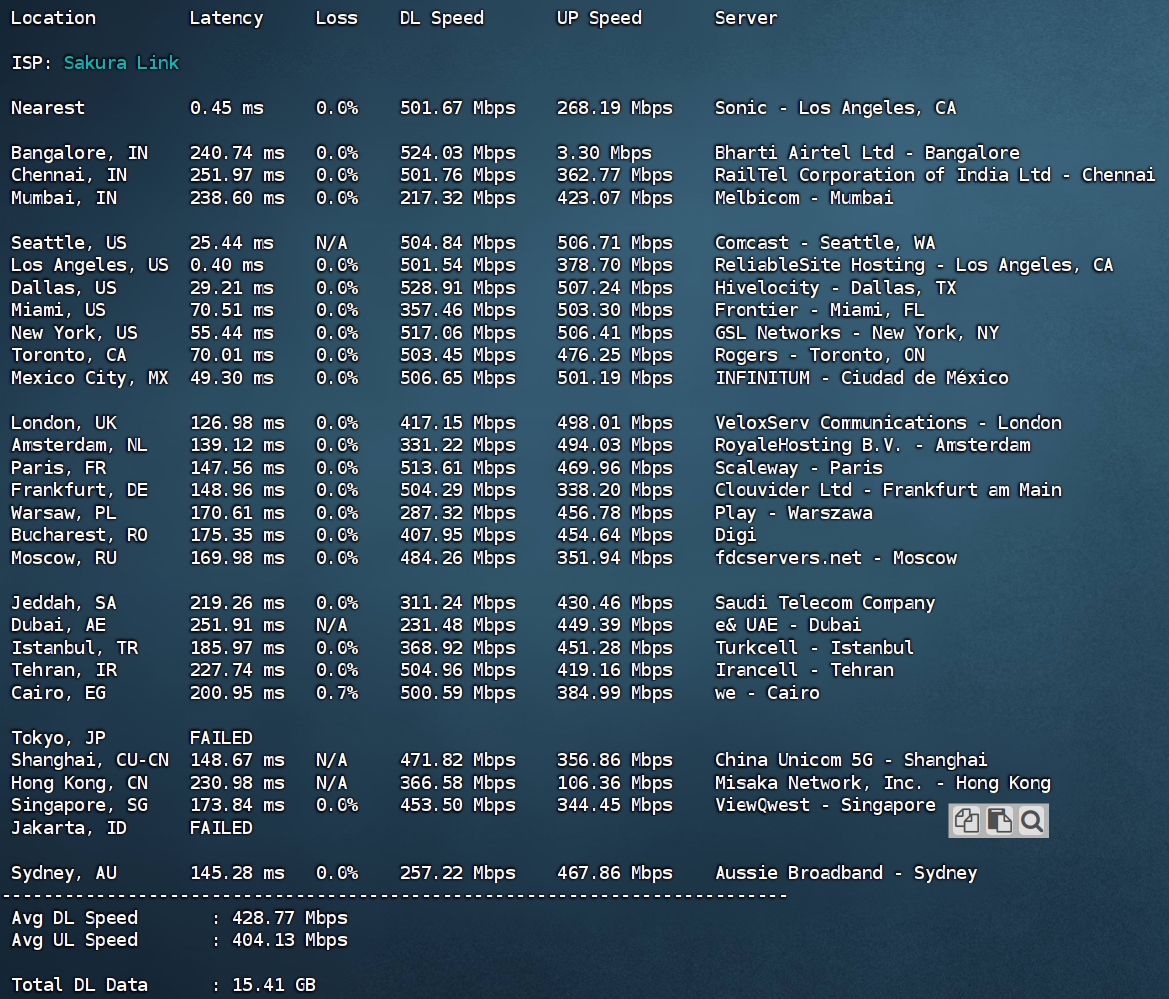Click 'Rogers - Toronto, ON' server
Viewport: 1169px width, 999px height.
(819, 355)
